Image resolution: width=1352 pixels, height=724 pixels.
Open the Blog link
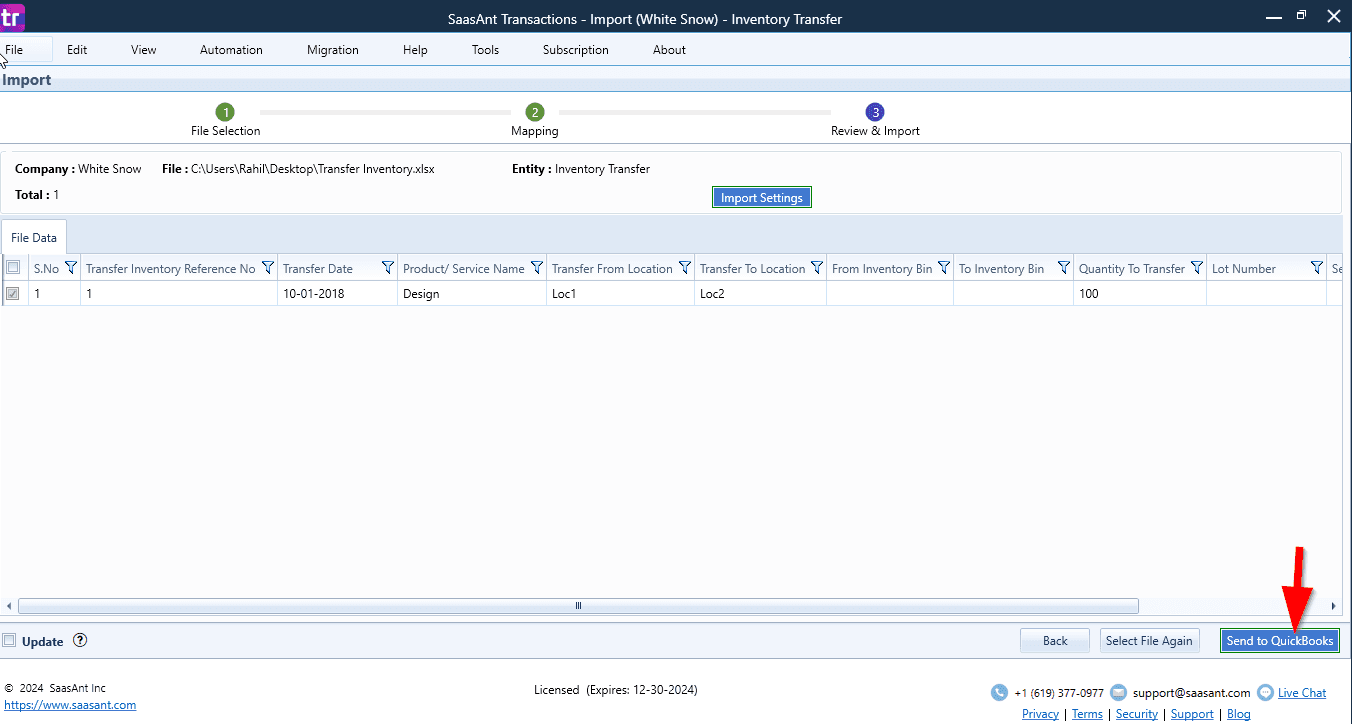(1238, 714)
